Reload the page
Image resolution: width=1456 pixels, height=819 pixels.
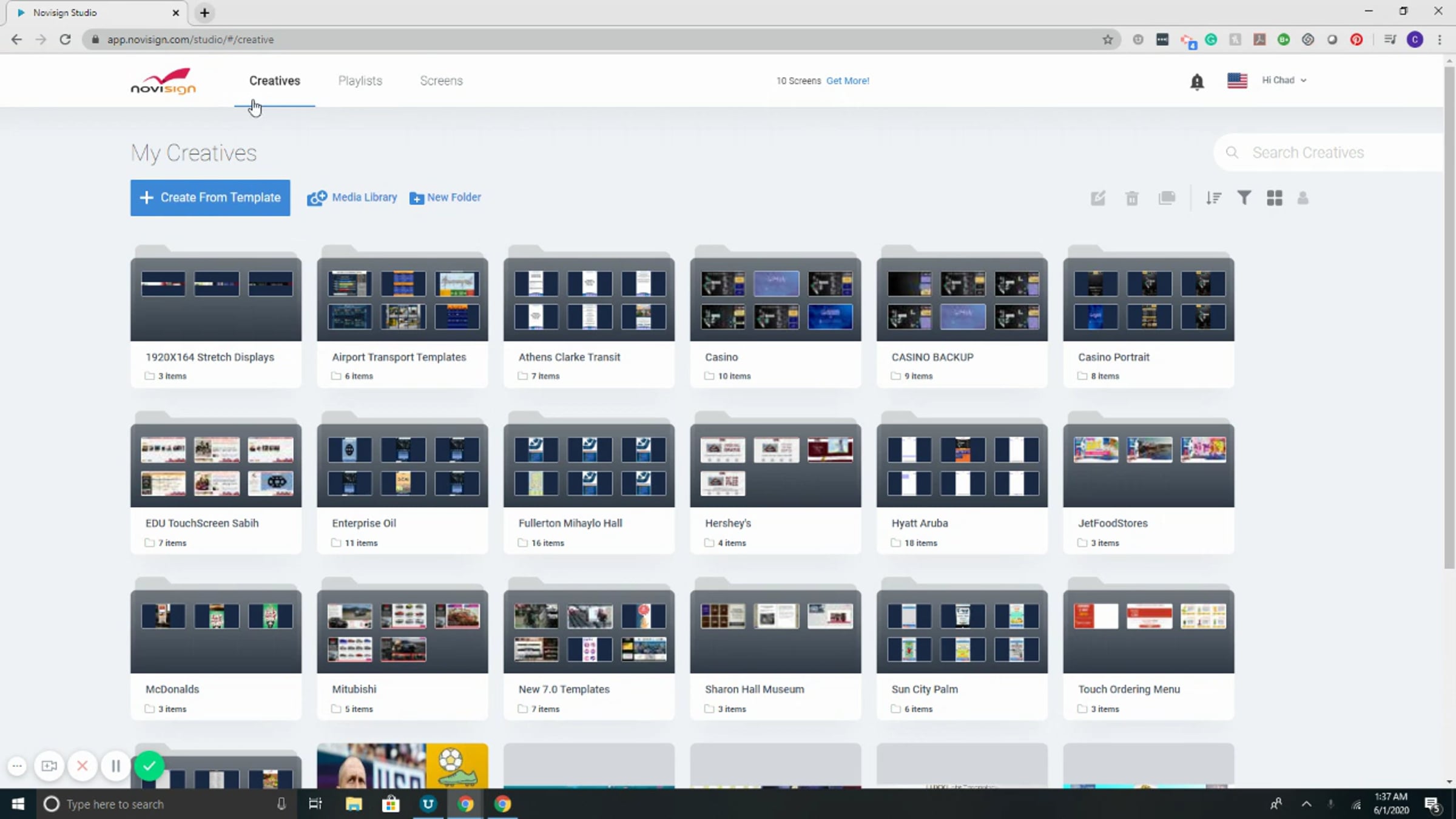[65, 39]
